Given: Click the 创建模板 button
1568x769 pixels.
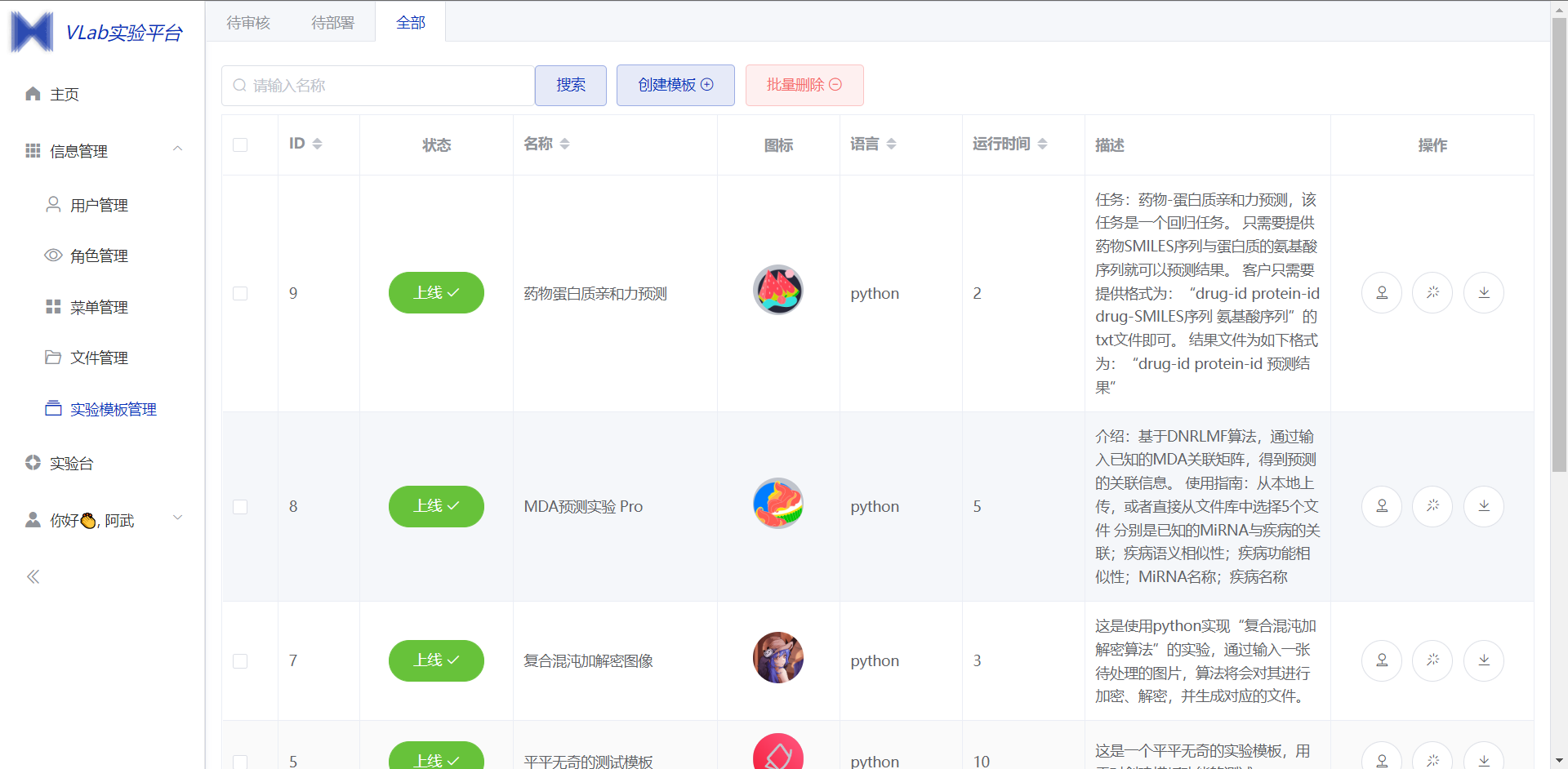Looking at the screenshot, I should pyautogui.click(x=675, y=85).
